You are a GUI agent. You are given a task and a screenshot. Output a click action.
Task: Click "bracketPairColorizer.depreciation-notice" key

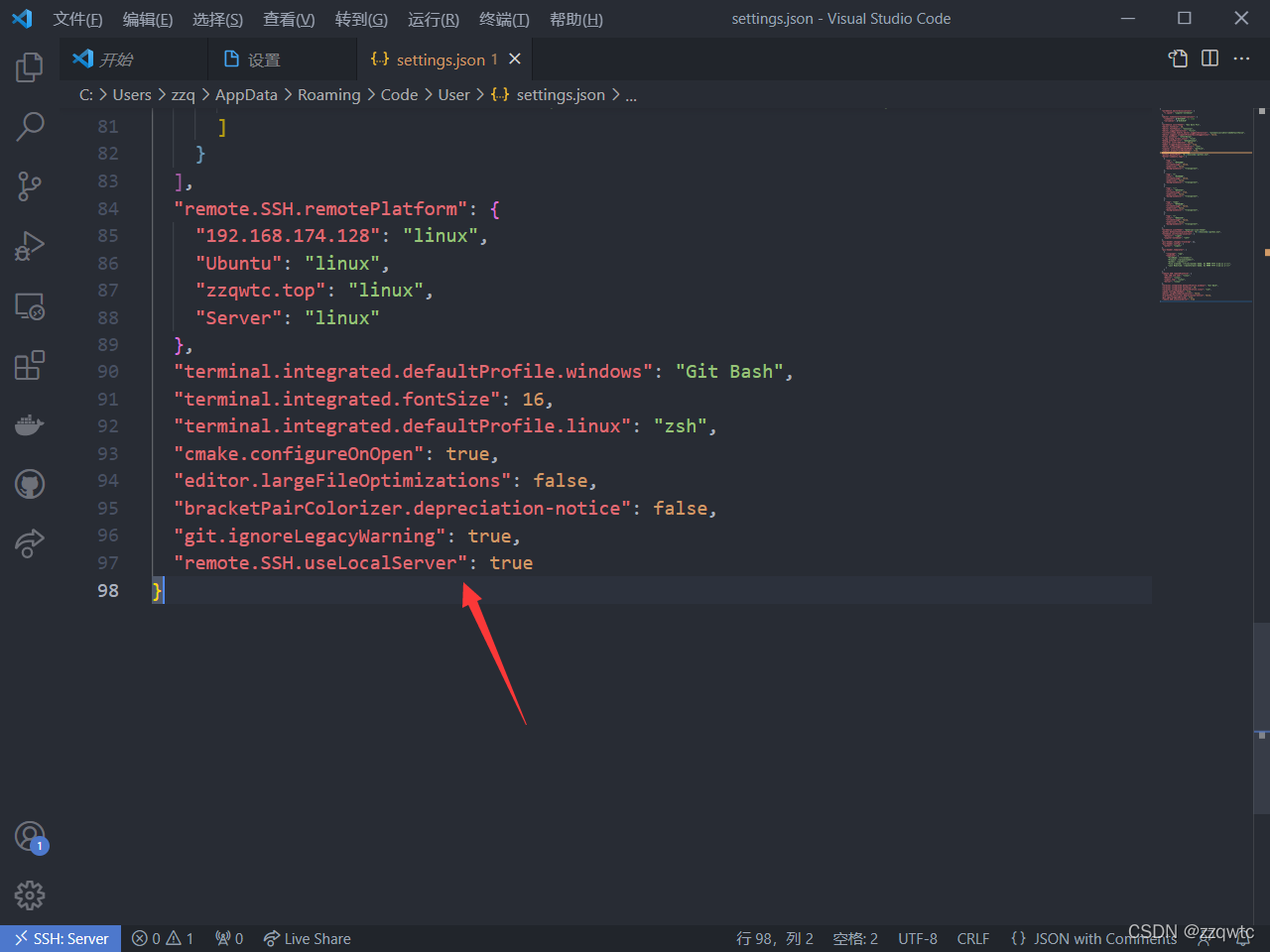403,508
